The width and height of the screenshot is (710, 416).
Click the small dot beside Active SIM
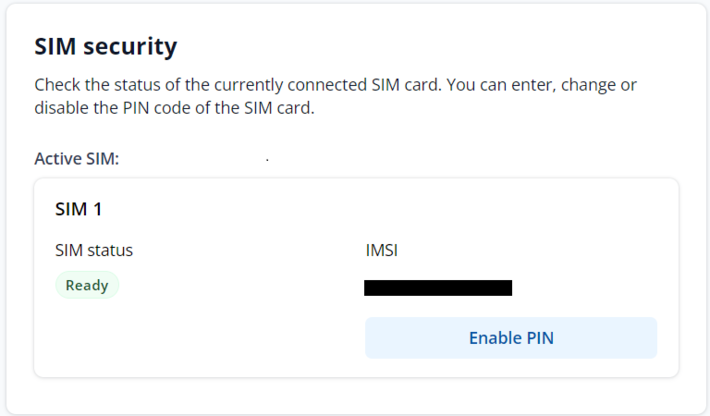coord(267,160)
